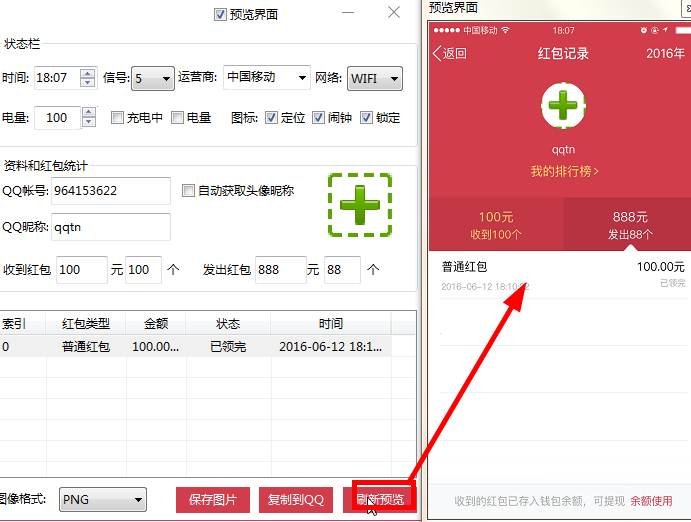Select table row 普通红包 cell
Screen dimensions: 691x522
coord(86,347)
